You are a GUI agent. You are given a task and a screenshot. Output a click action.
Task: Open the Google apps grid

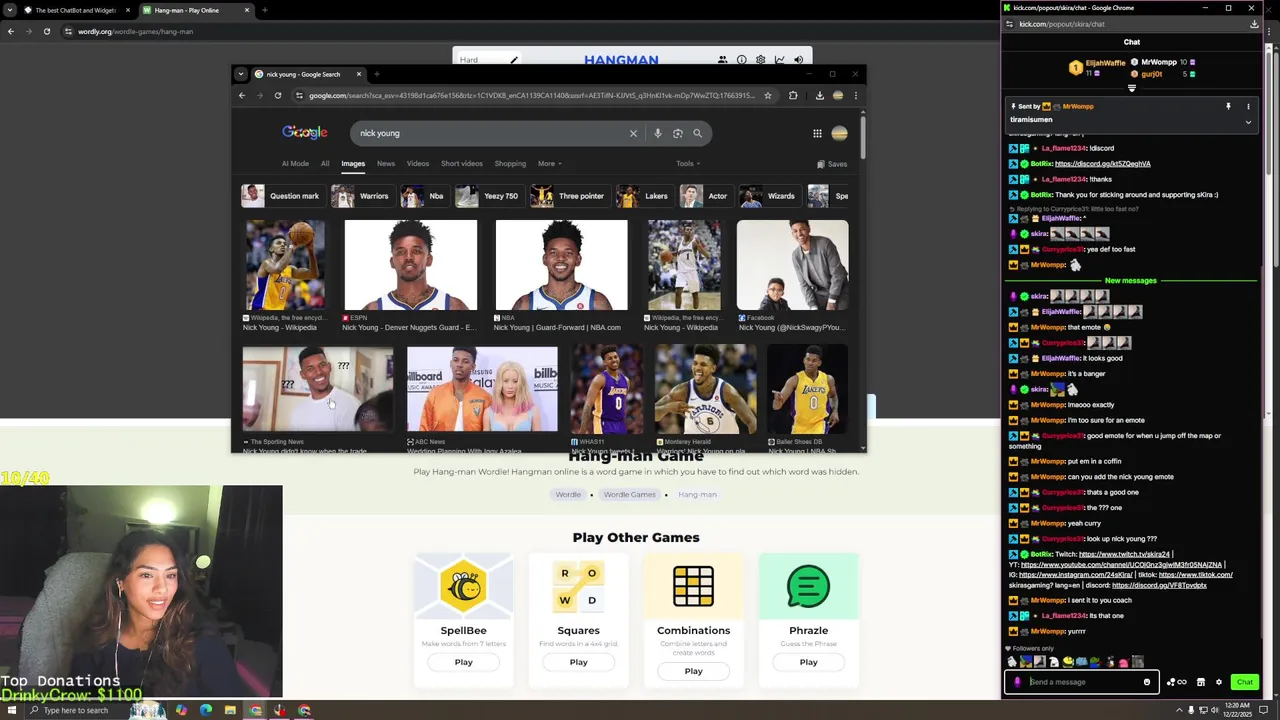pyautogui.click(x=817, y=133)
